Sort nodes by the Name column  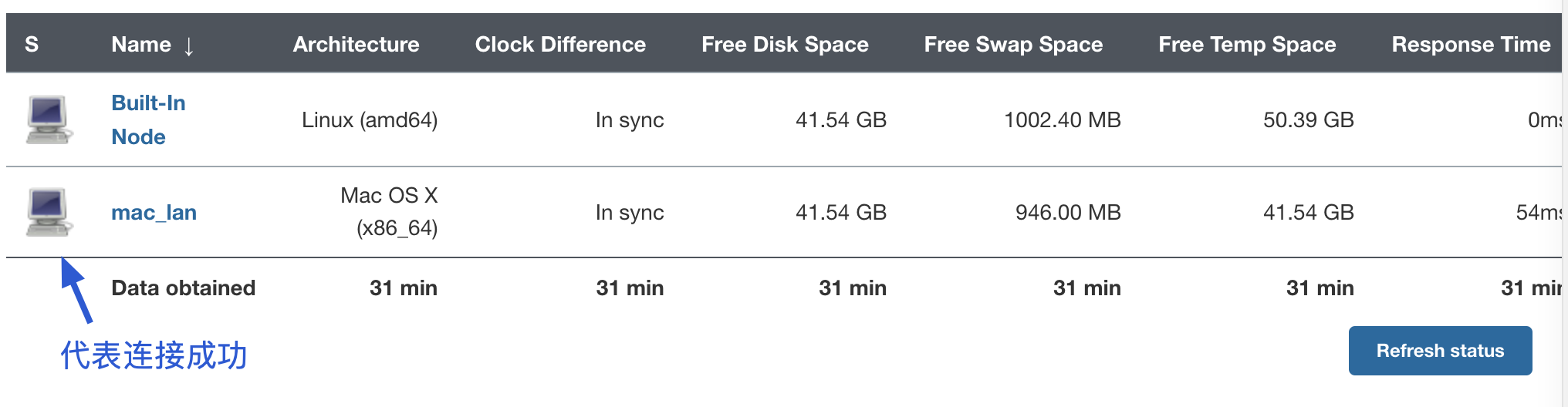click(141, 44)
